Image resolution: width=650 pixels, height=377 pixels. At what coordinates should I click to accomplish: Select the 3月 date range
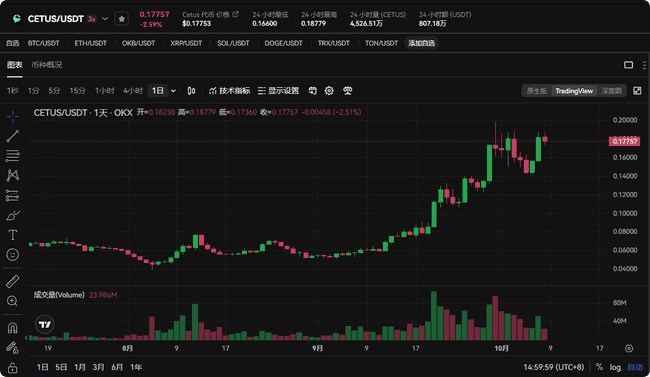(99, 367)
